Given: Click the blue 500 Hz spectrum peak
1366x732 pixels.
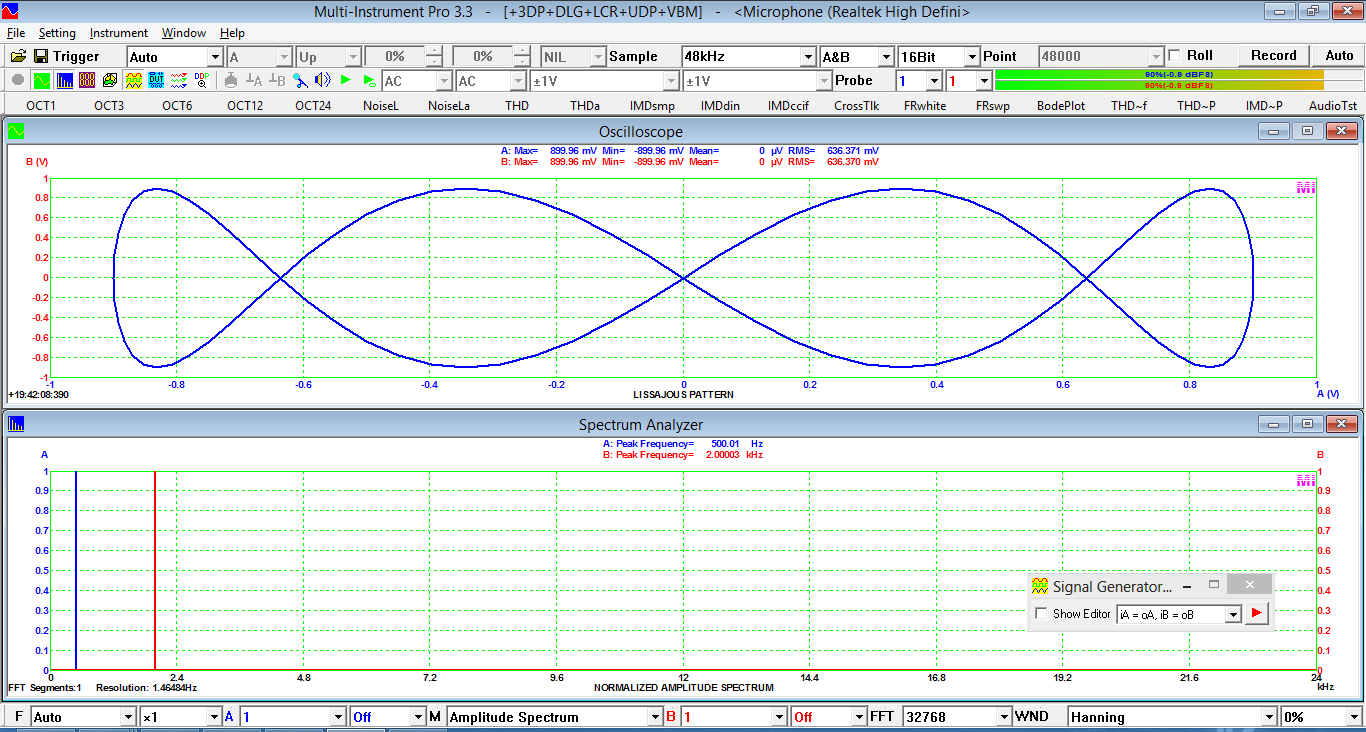Looking at the screenshot, I should coord(76,570).
